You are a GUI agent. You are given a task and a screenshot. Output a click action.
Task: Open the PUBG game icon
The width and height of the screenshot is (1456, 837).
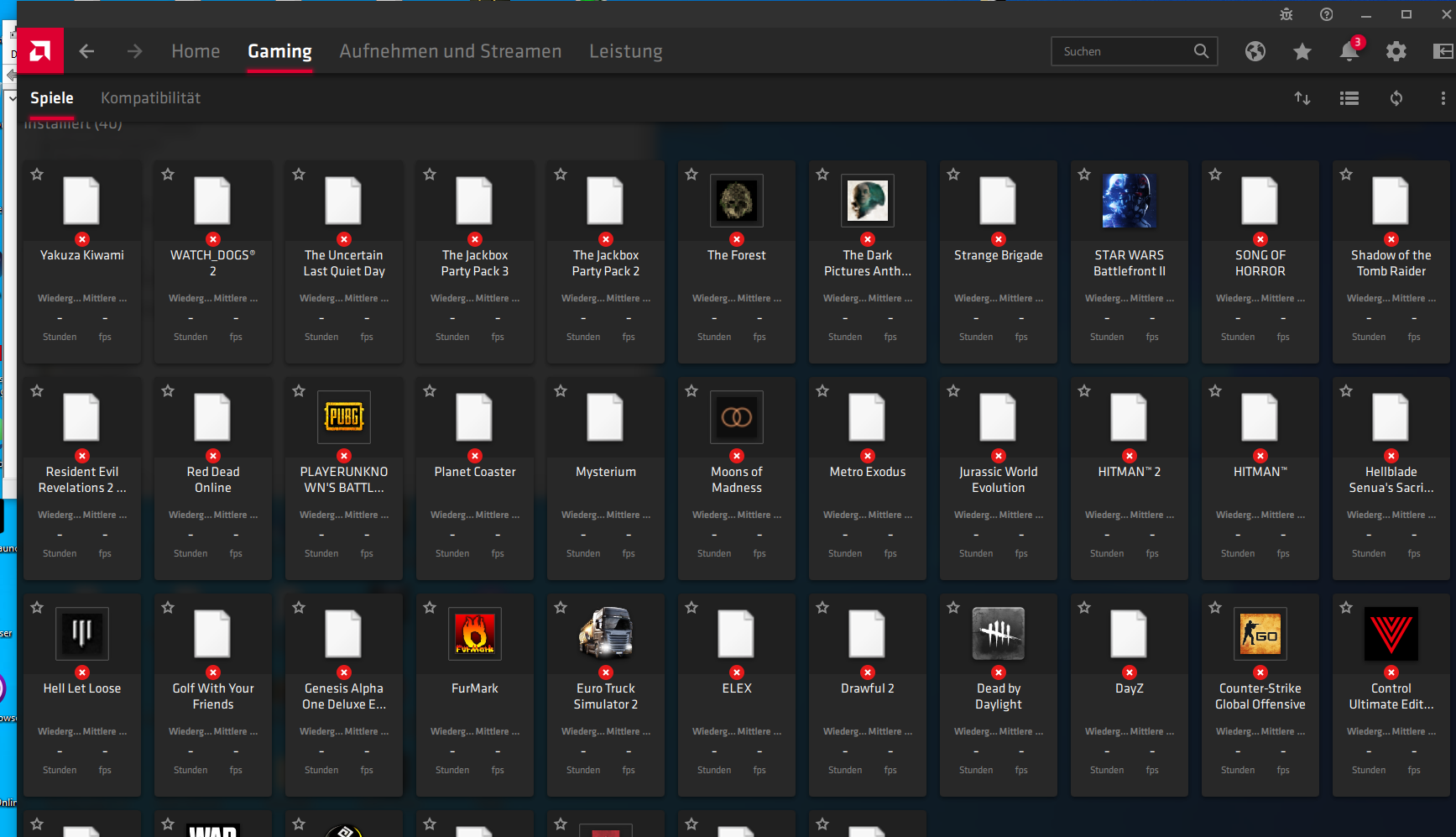(344, 417)
